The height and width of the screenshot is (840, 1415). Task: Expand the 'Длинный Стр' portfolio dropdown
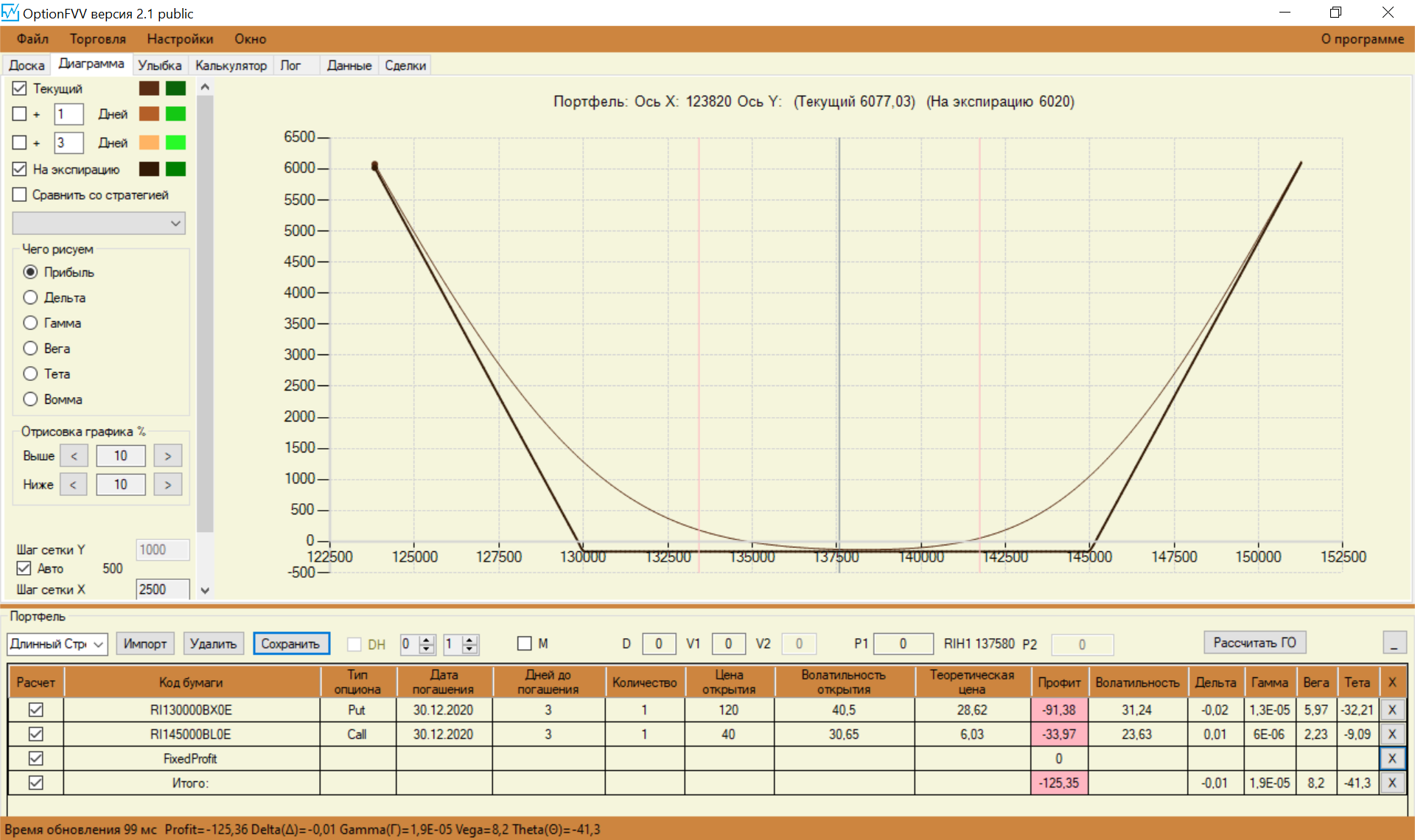pyautogui.click(x=99, y=644)
